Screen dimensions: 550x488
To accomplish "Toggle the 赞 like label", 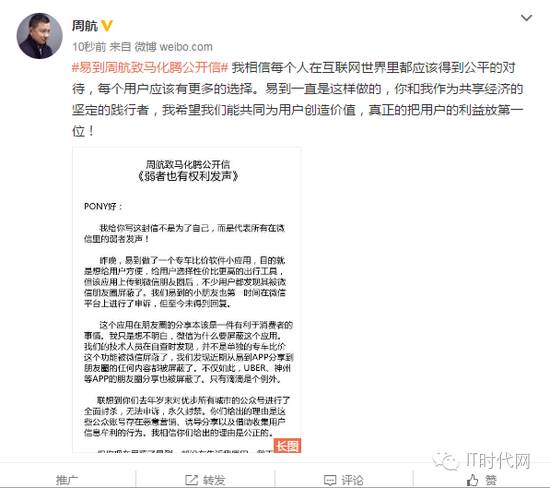I will click(x=491, y=480).
